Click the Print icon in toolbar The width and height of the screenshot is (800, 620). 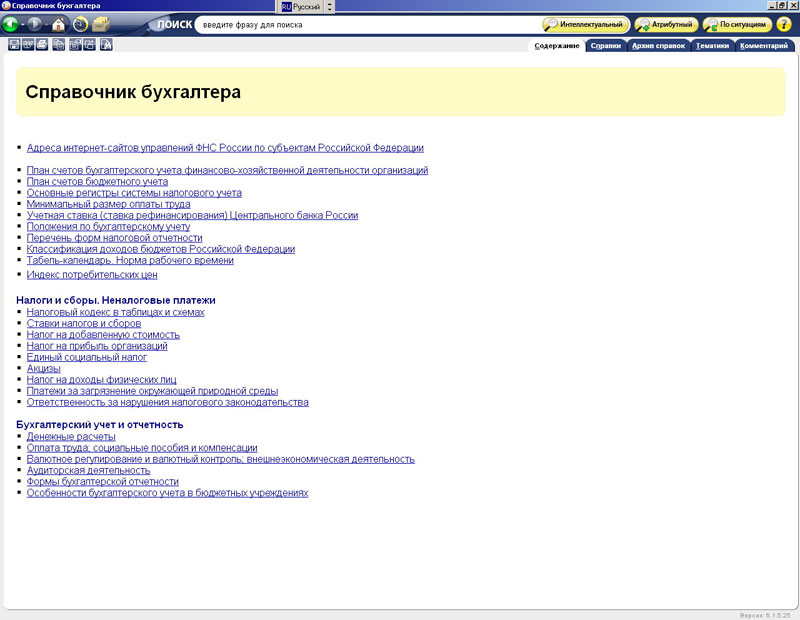(42, 44)
